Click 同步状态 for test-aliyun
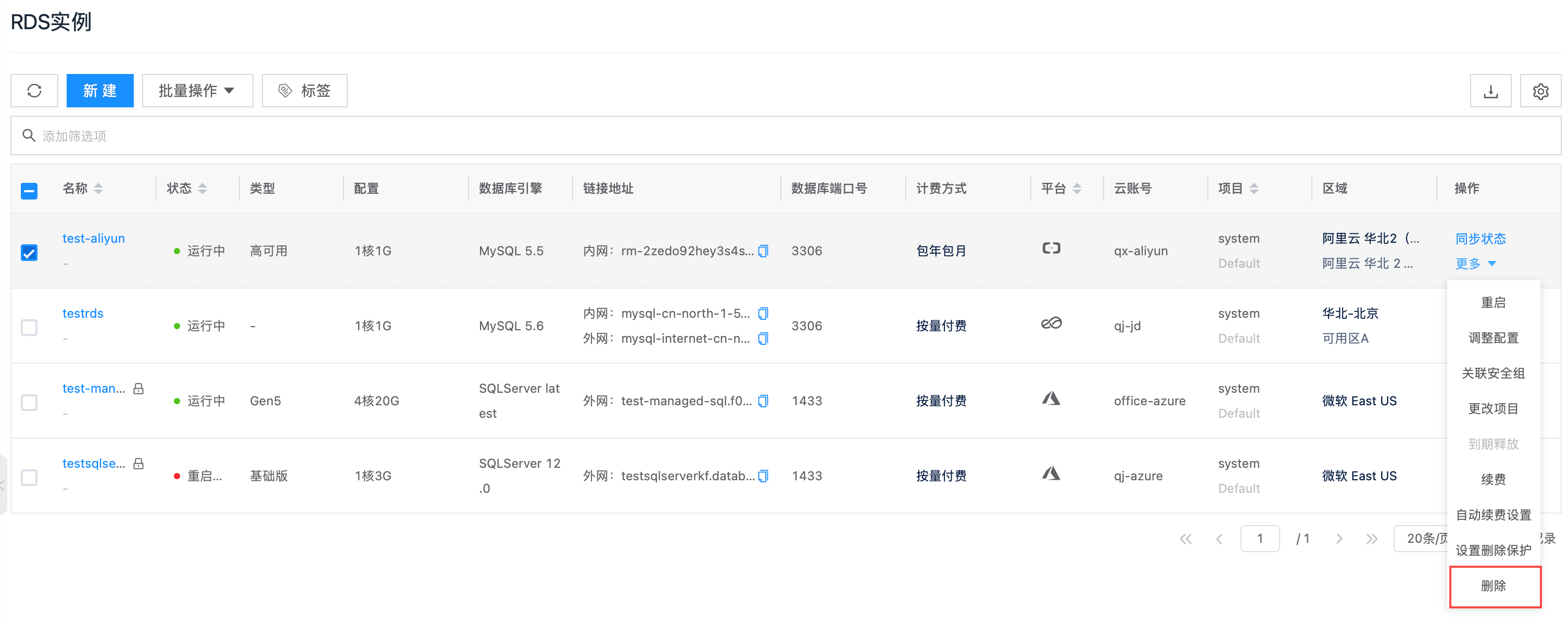Viewport: 1568px width, 623px height. (x=1481, y=239)
